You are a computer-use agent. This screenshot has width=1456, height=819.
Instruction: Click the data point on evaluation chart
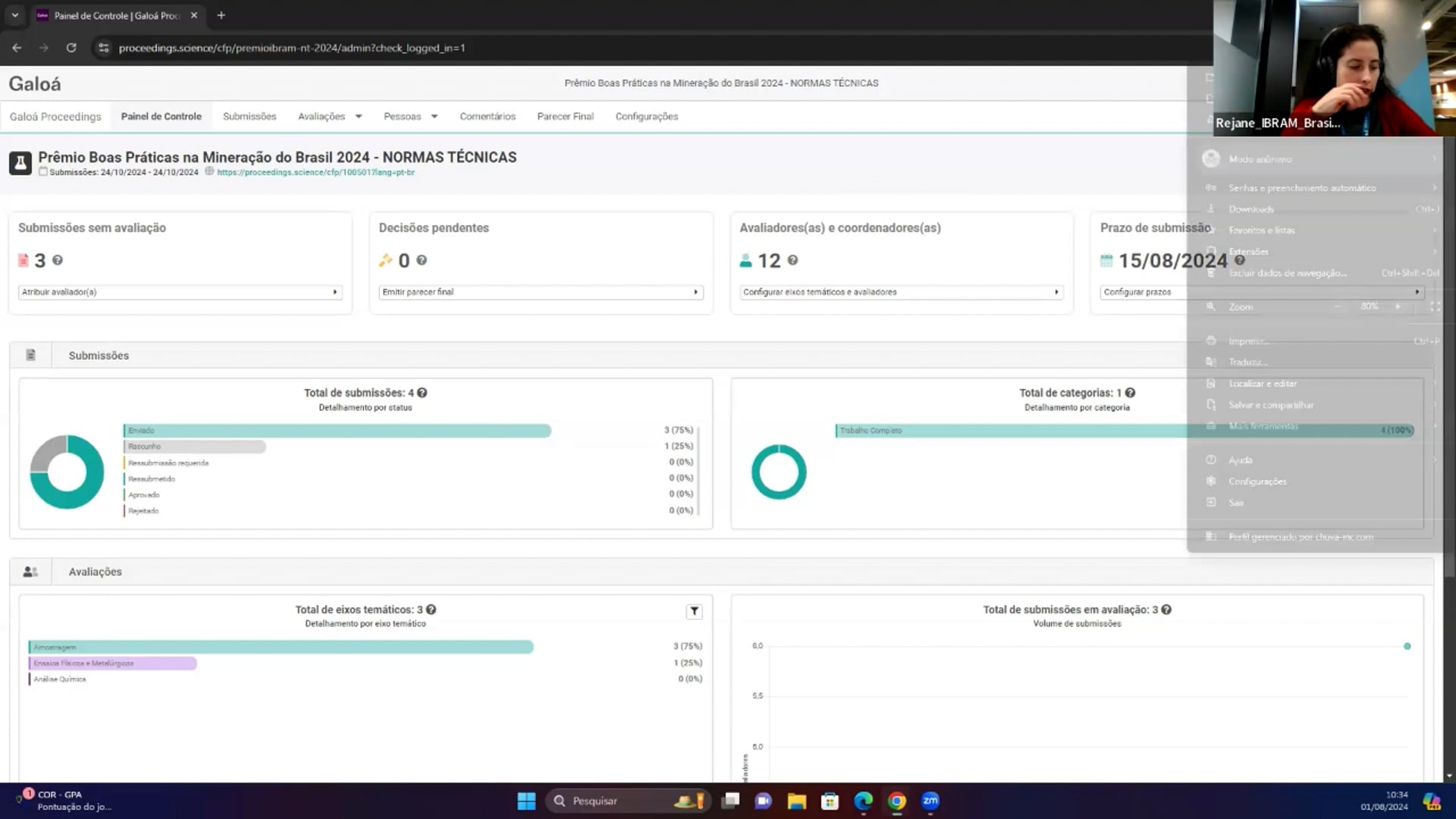coord(1407,646)
